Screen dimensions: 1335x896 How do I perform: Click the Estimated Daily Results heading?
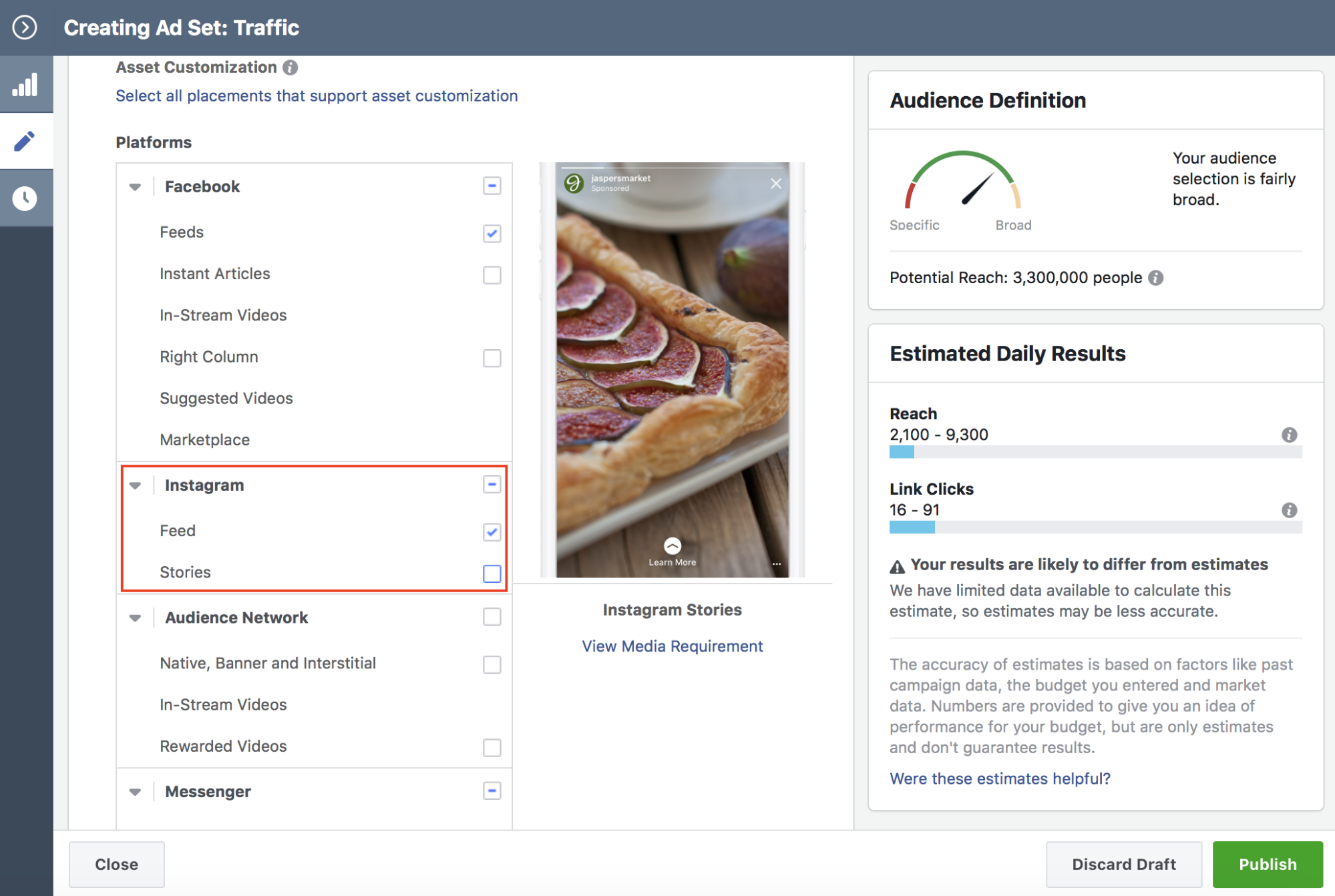coord(1007,354)
